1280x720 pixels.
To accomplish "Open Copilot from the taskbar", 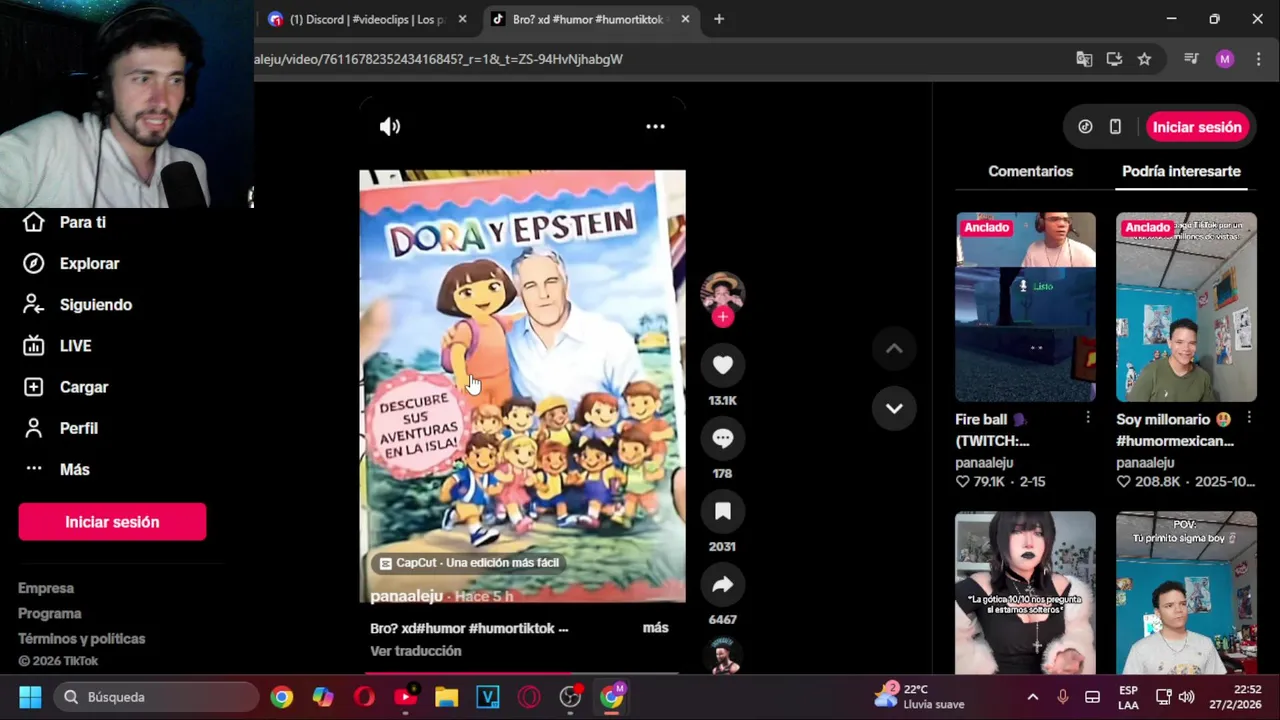I will [323, 697].
